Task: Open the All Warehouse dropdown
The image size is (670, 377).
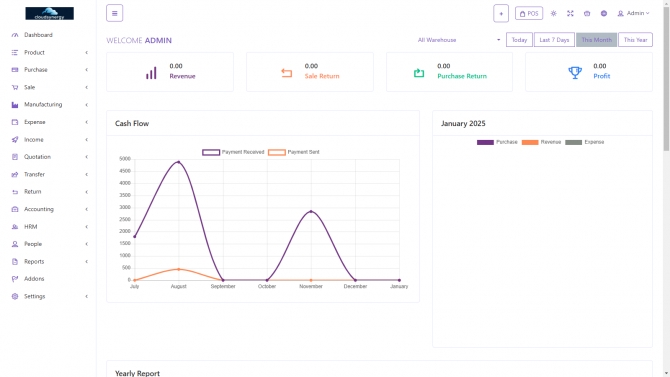Action: point(459,40)
